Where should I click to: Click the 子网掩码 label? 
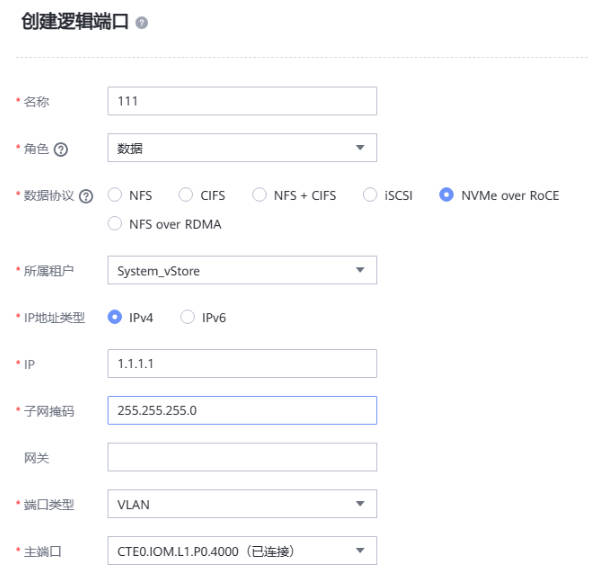click(49, 411)
